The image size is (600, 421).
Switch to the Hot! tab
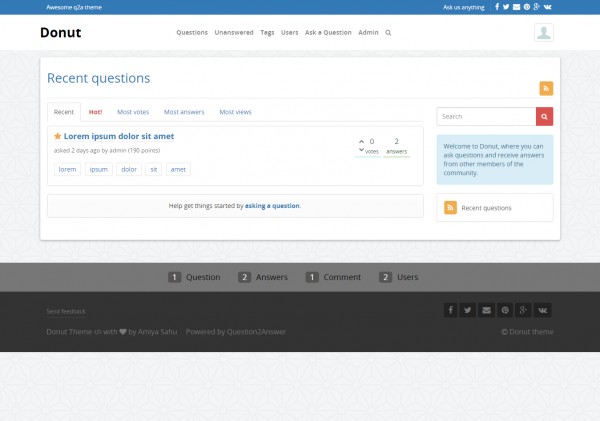coord(95,112)
